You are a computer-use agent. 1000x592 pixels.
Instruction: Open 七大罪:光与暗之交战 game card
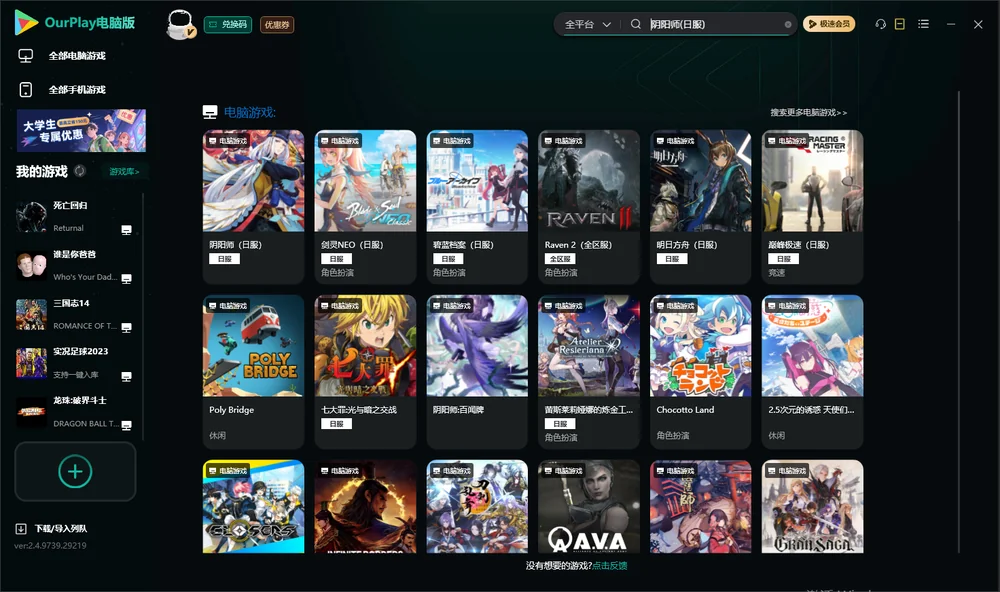tap(365, 371)
